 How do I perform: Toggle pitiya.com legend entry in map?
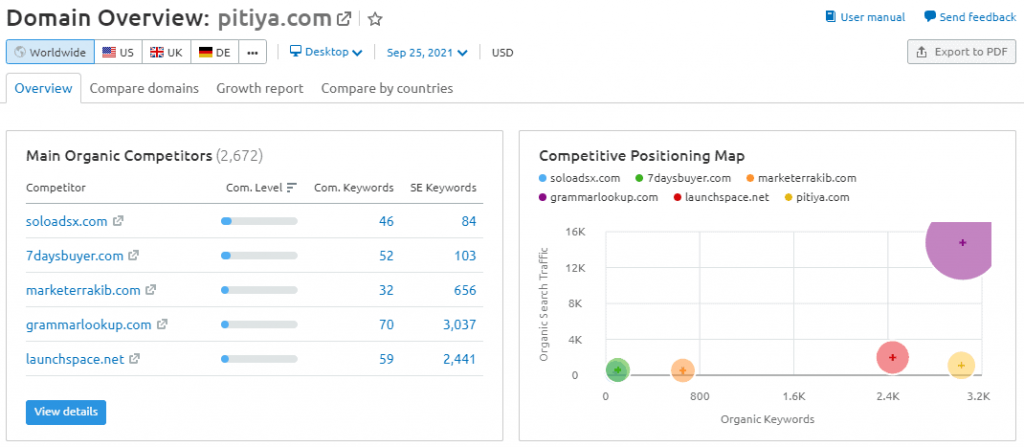(816, 197)
